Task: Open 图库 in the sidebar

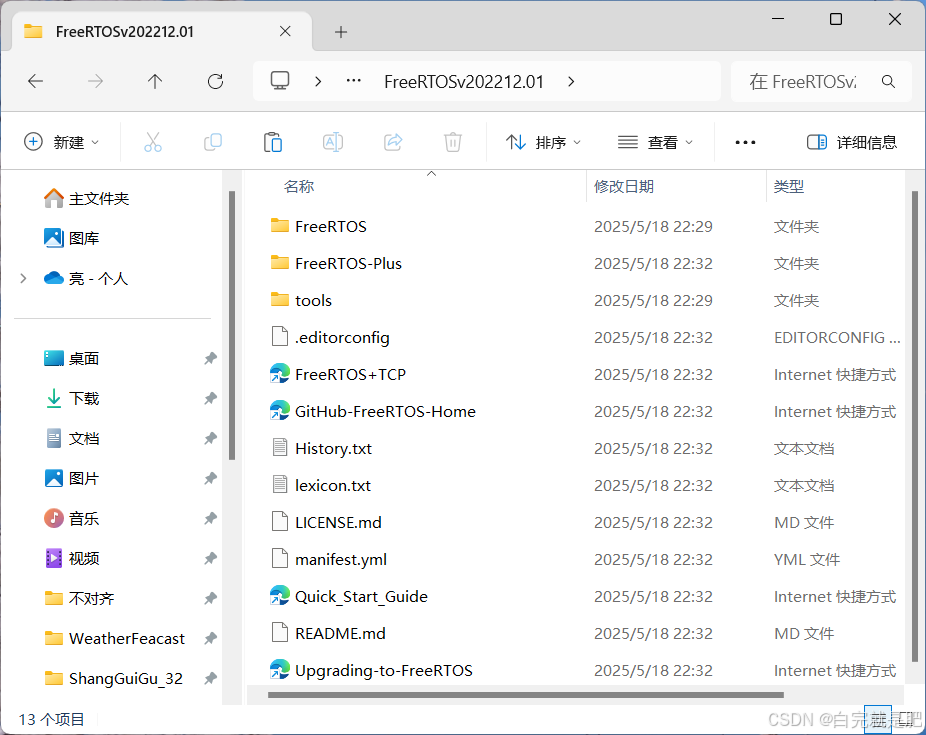Action: [x=71, y=238]
